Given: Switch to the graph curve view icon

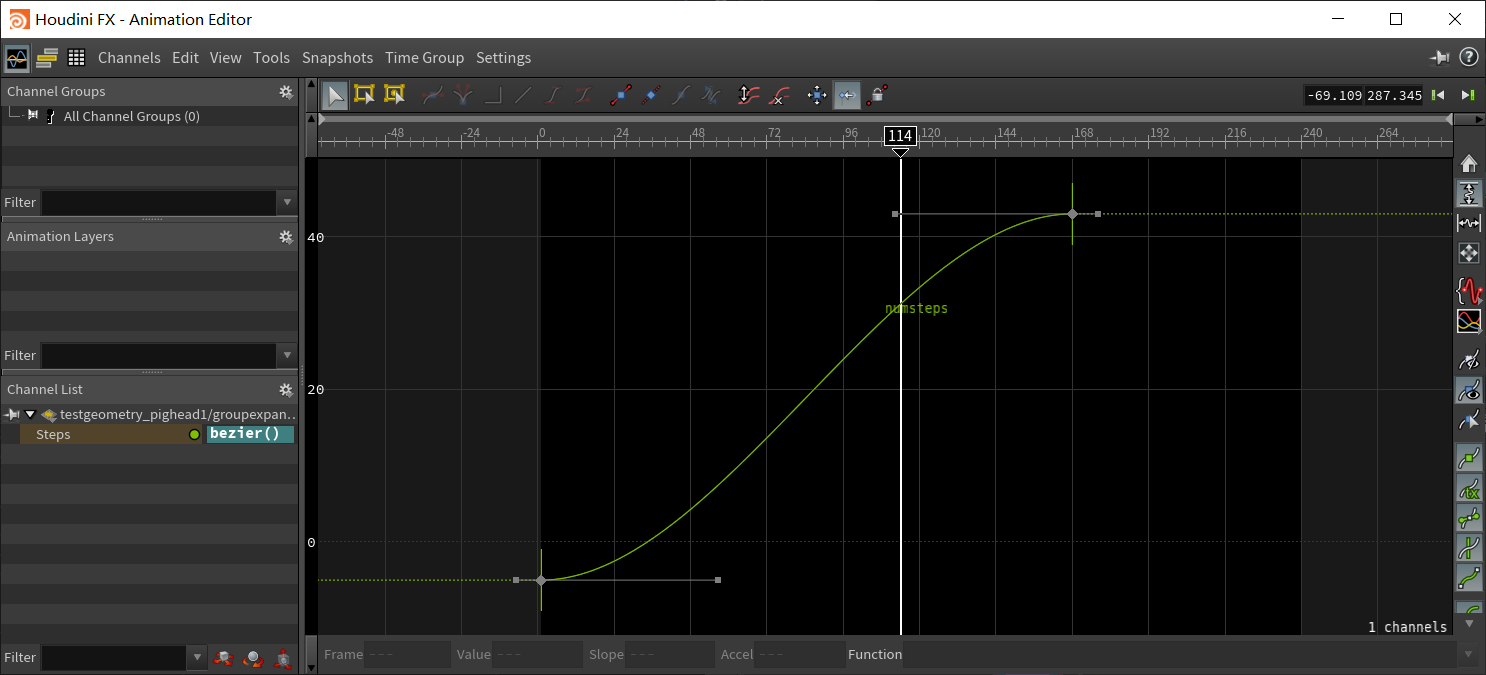Looking at the screenshot, I should tap(17, 58).
